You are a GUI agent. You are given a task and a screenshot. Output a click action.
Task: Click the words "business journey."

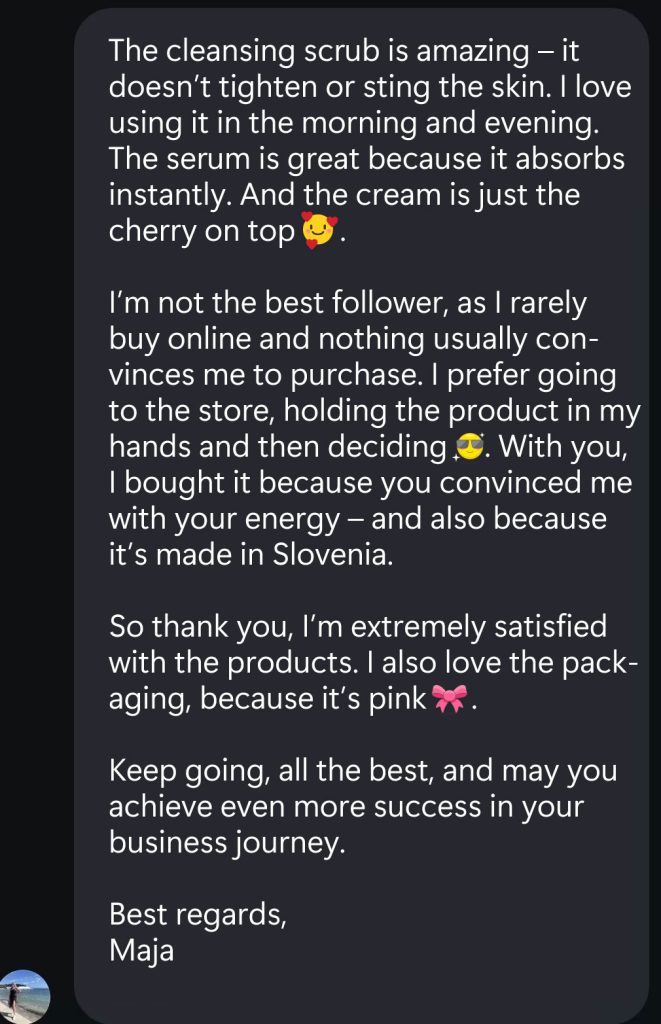(226, 843)
